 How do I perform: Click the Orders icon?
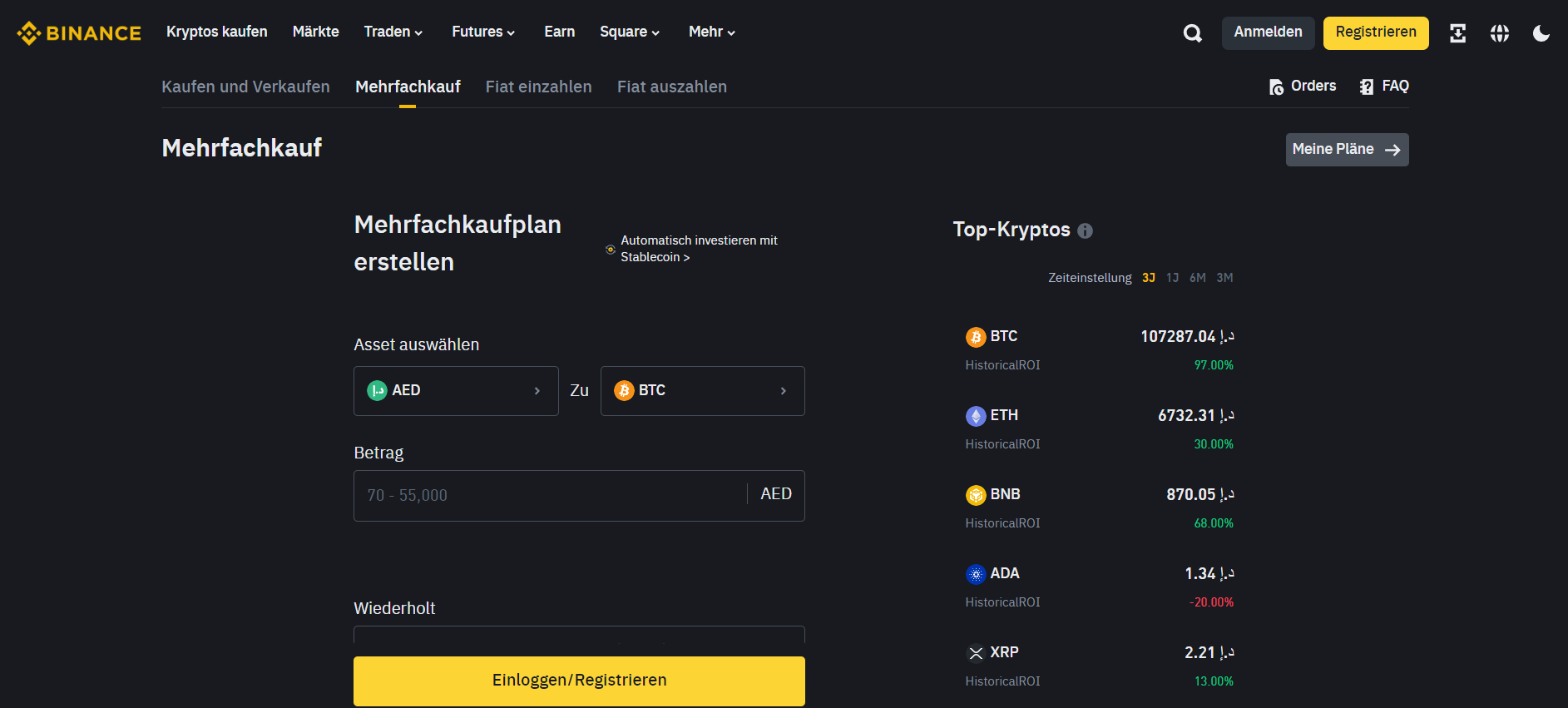(x=1277, y=87)
